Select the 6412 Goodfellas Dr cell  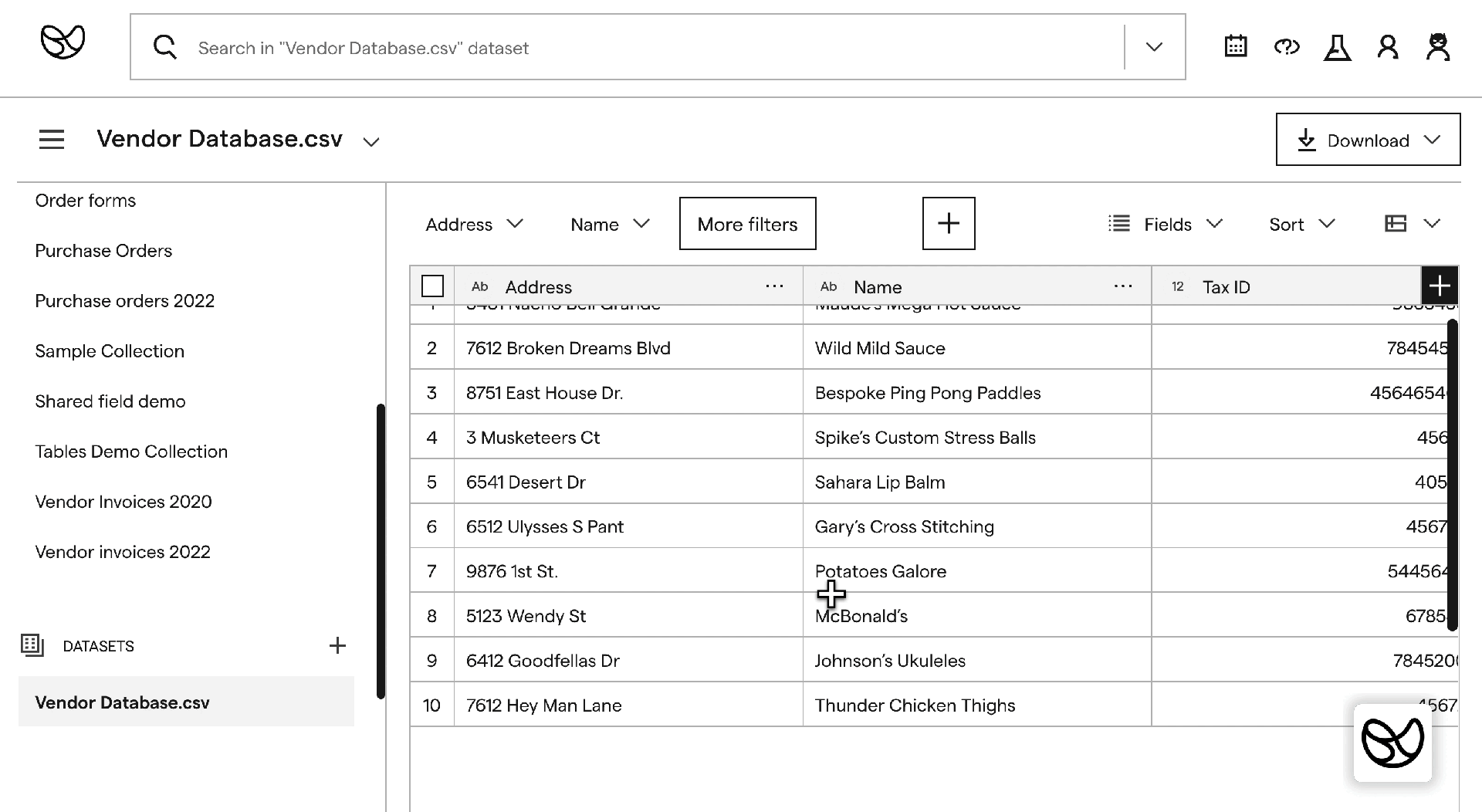(x=628, y=660)
